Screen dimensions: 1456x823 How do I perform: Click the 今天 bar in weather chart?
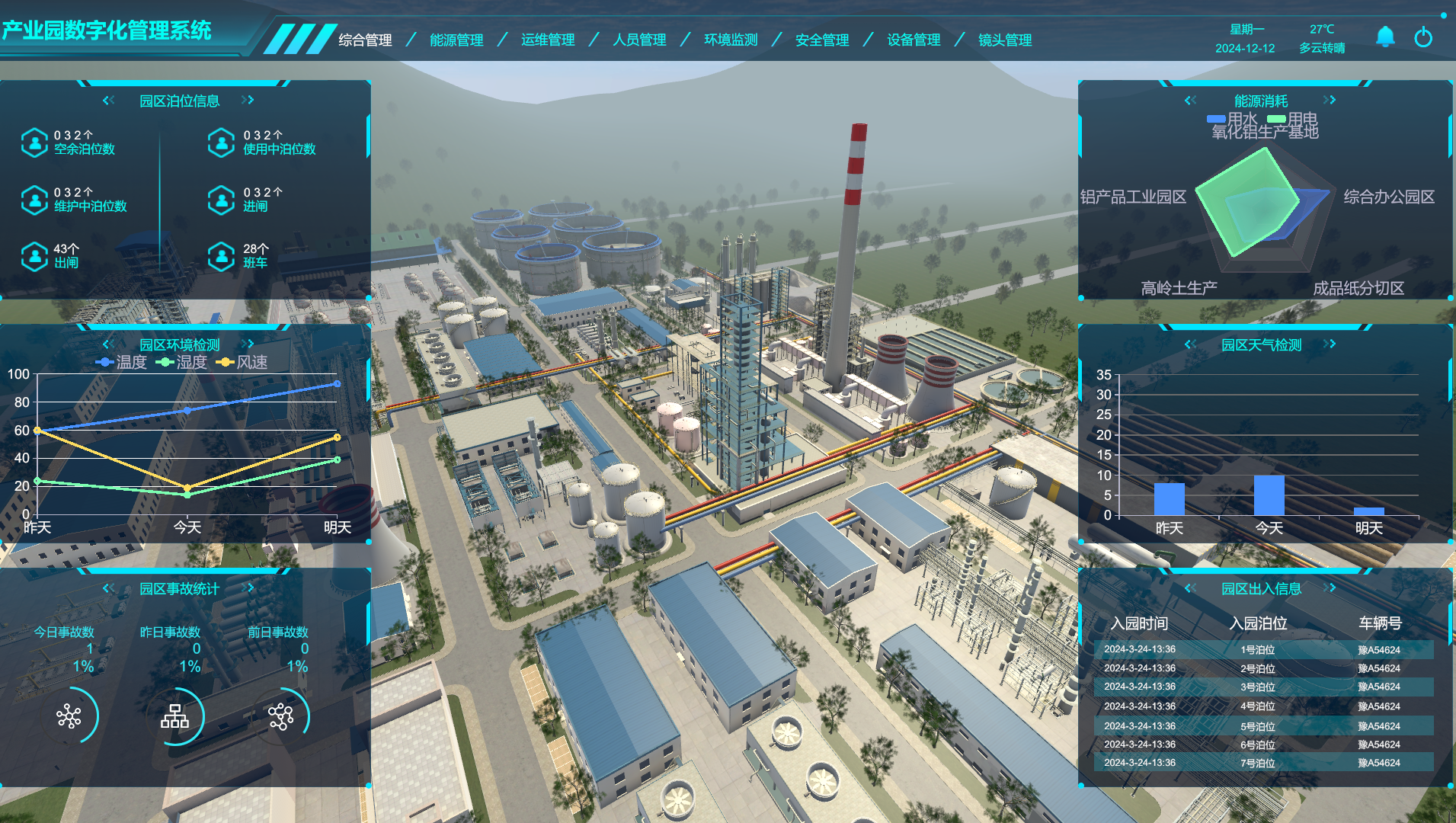point(1269,495)
